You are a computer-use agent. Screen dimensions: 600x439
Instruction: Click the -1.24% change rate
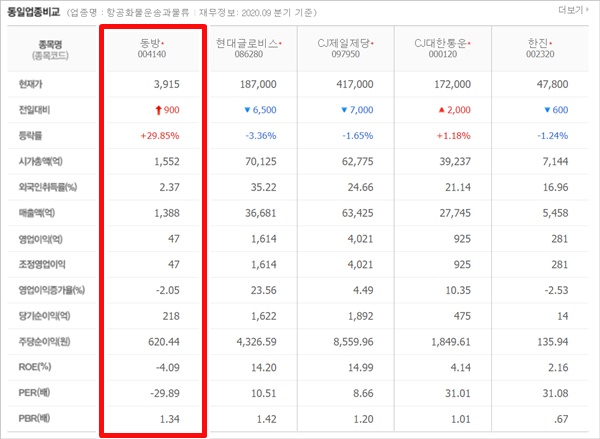tap(553, 136)
